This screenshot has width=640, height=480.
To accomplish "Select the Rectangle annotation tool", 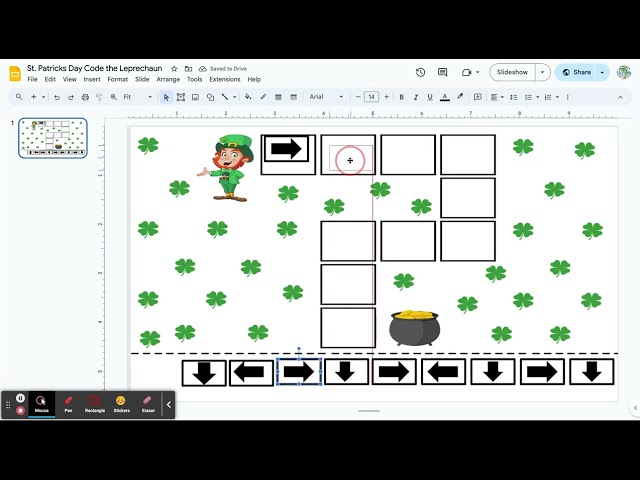I will click(x=95, y=404).
